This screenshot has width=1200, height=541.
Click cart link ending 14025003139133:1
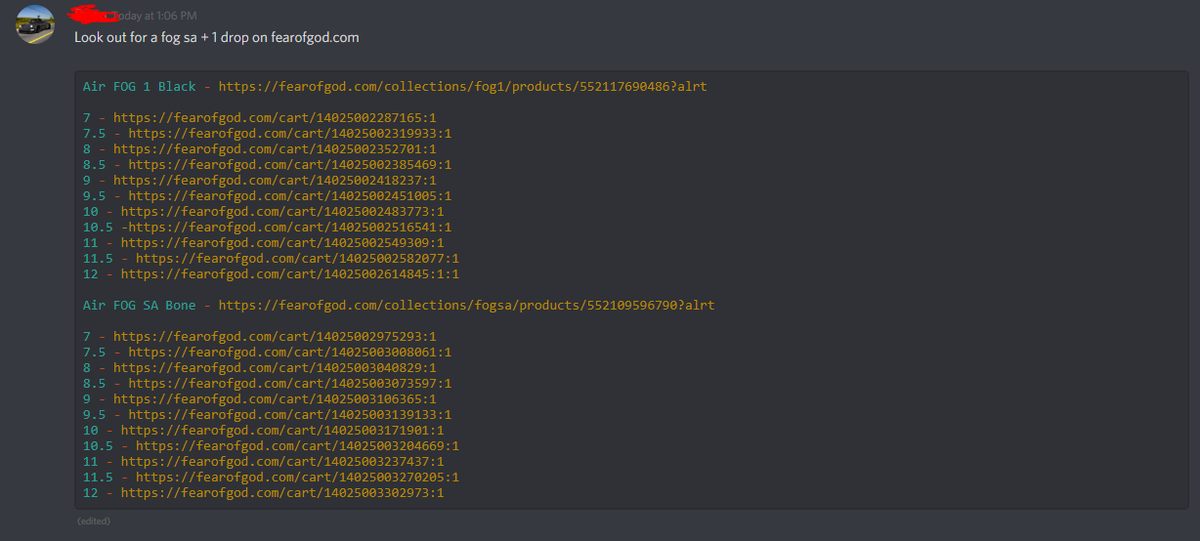[290, 414]
